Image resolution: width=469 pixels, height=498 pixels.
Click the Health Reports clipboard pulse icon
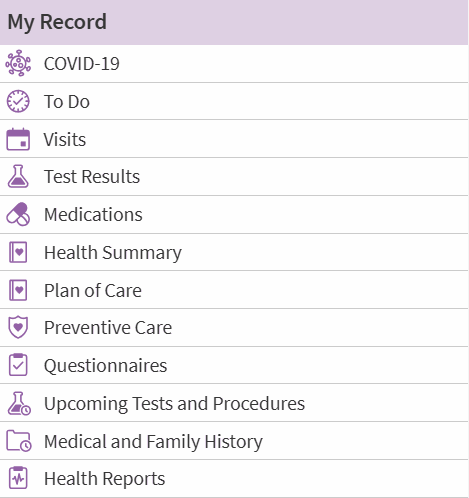[18, 478]
